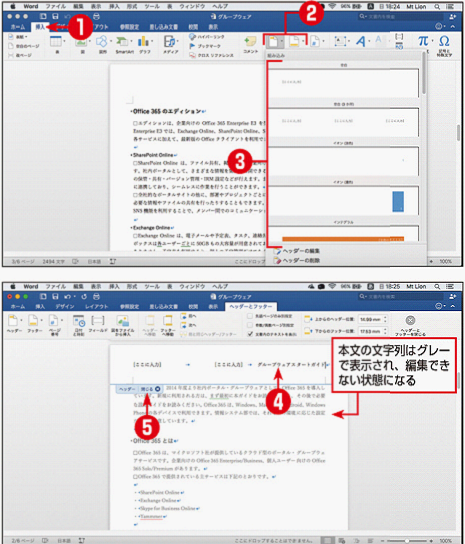Insert a text box from upper ribbon

tap(339, 42)
